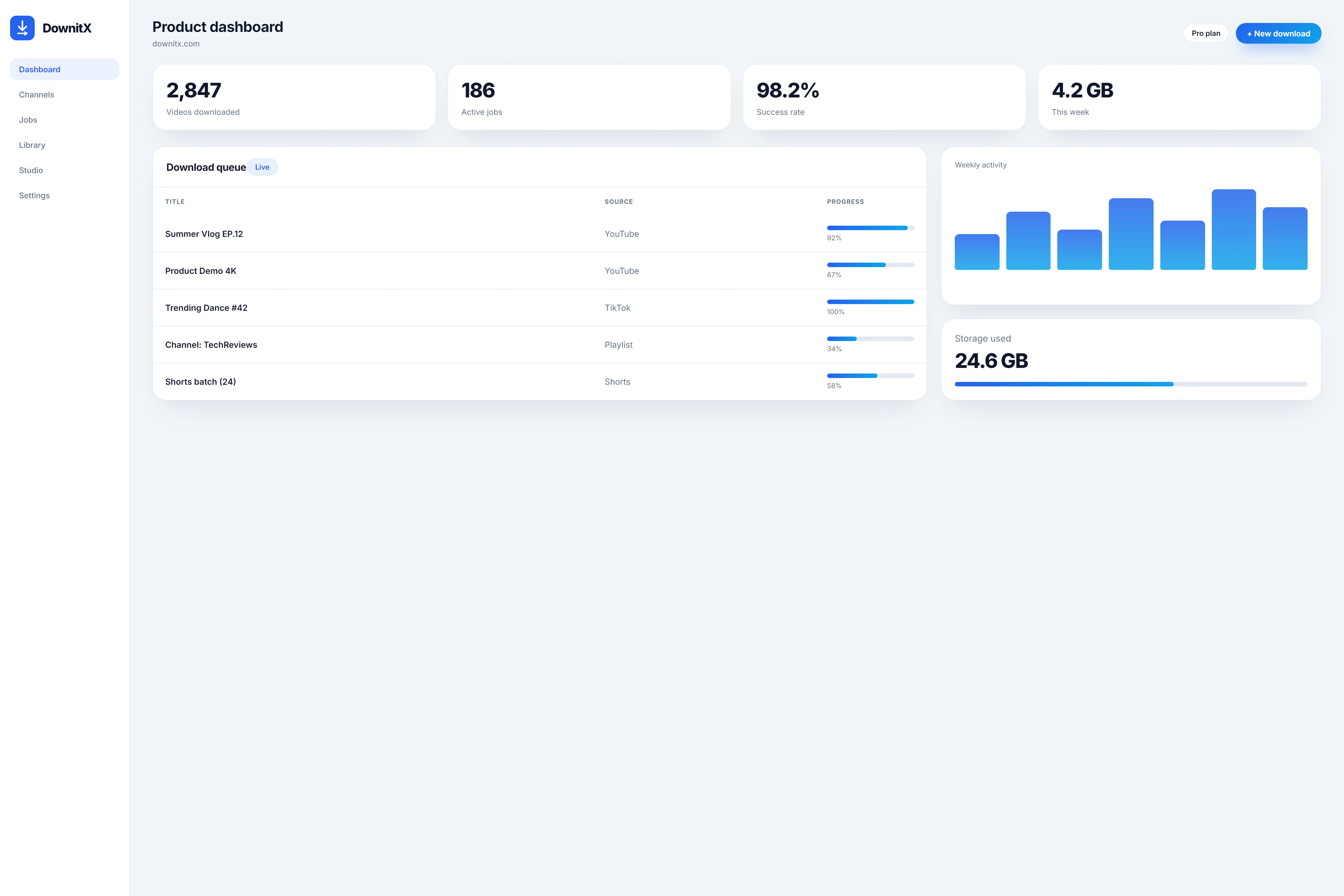Click the + New download button
This screenshot has width=1344, height=896.
tap(1278, 33)
